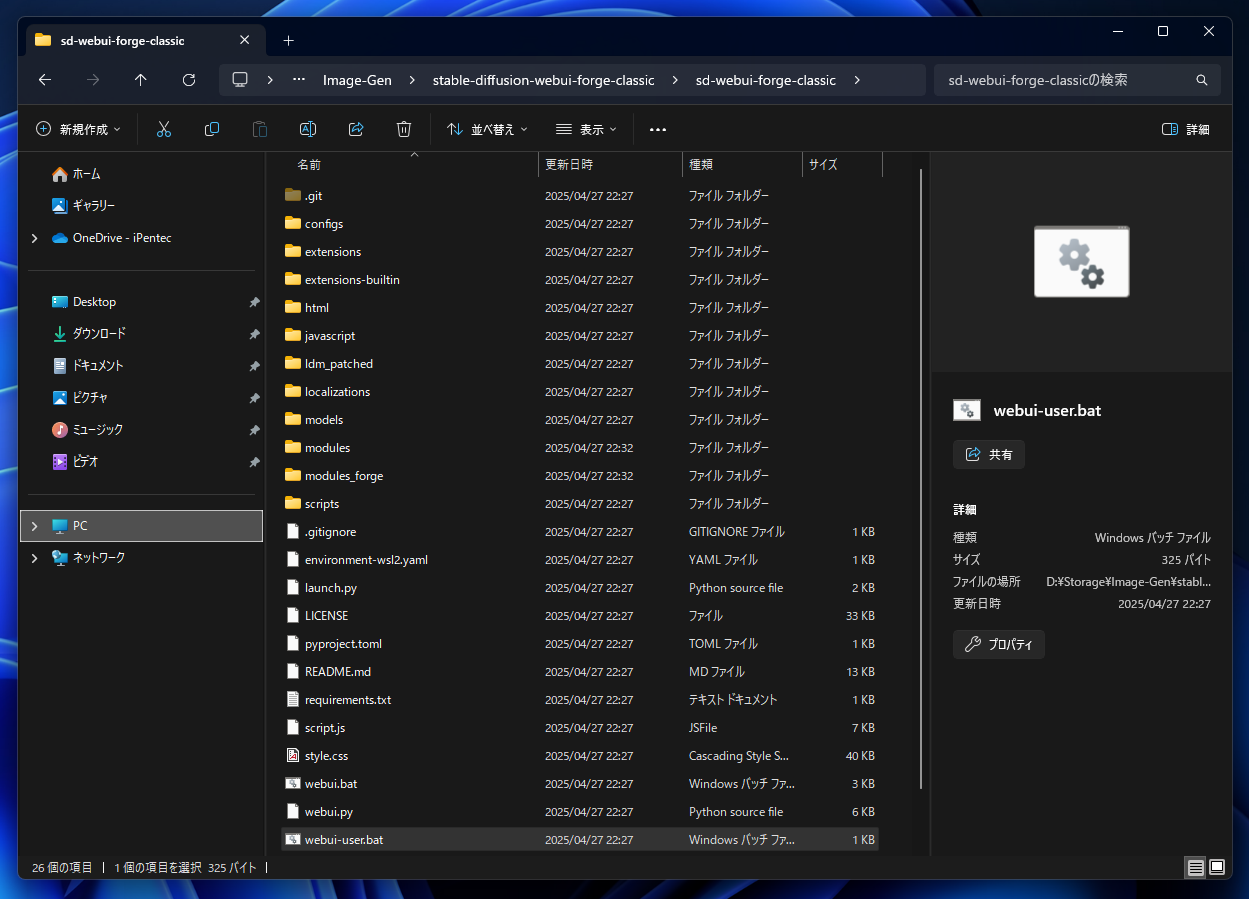Viewport: 1249px width, 899px height.
Task: Go up one folder with Up arrow
Action: coord(141,80)
